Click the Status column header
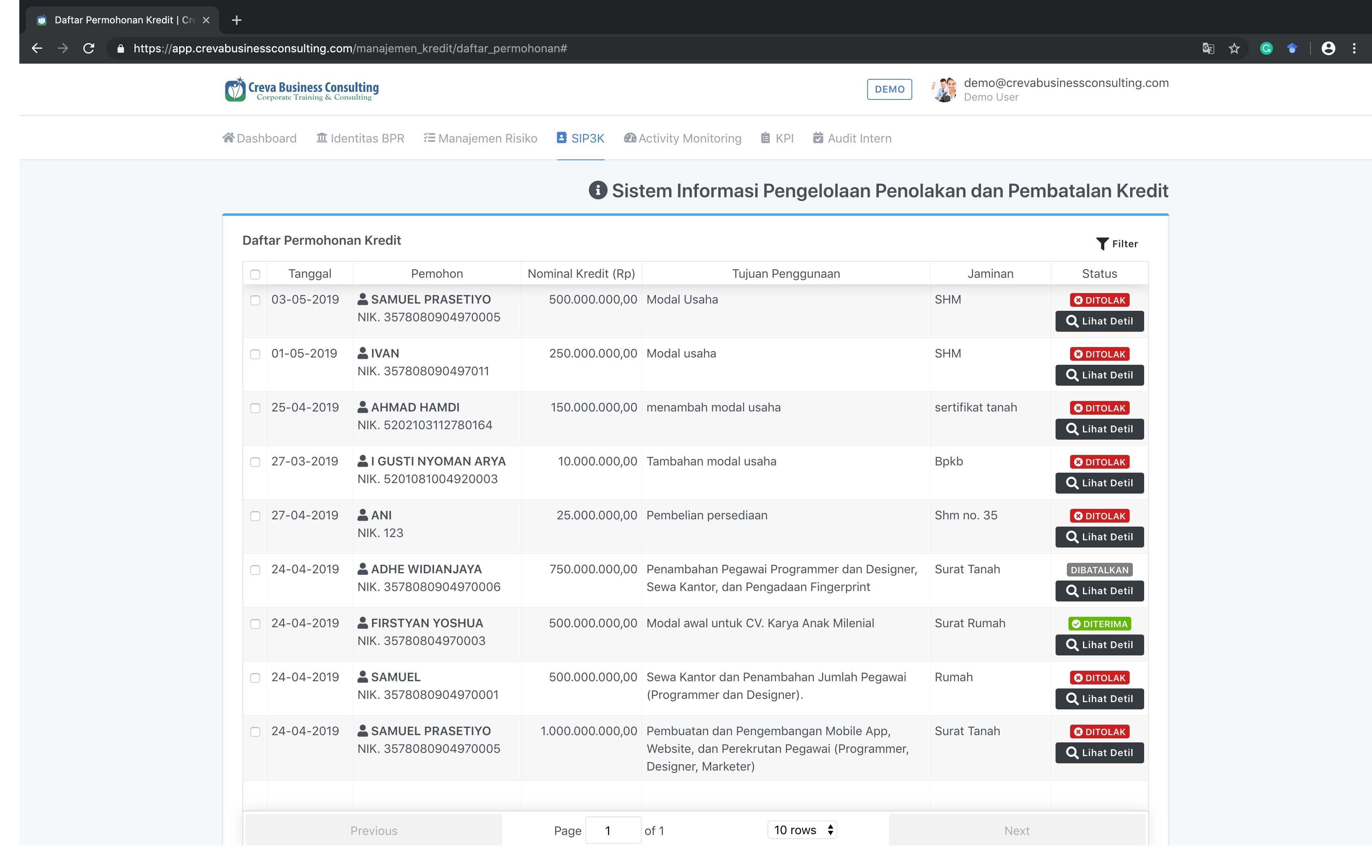The width and height of the screenshot is (1372, 868). click(x=1099, y=274)
